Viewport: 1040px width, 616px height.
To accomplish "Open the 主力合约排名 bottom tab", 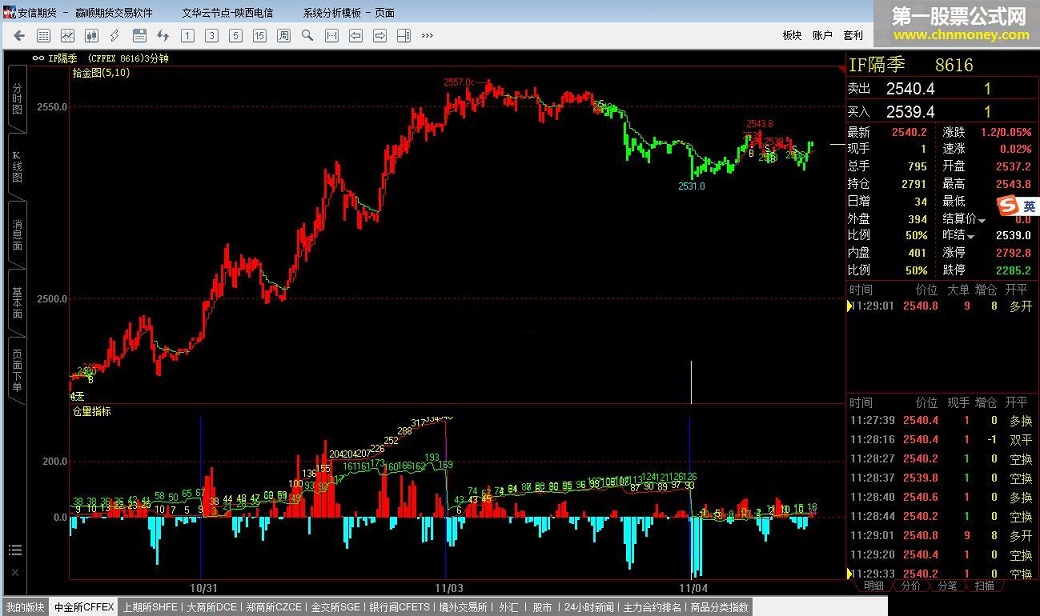I will pos(651,607).
